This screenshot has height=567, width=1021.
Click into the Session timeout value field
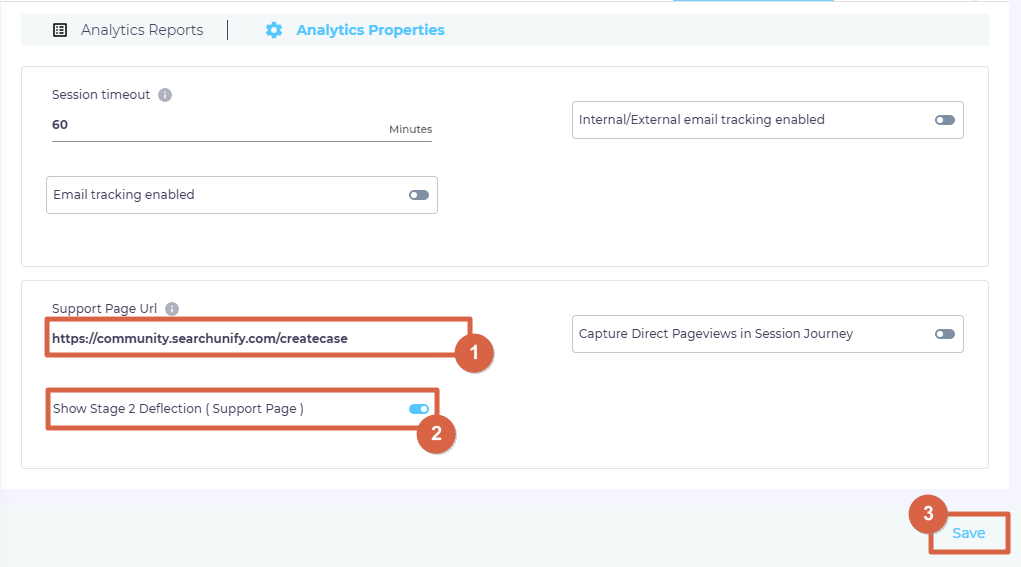point(200,126)
